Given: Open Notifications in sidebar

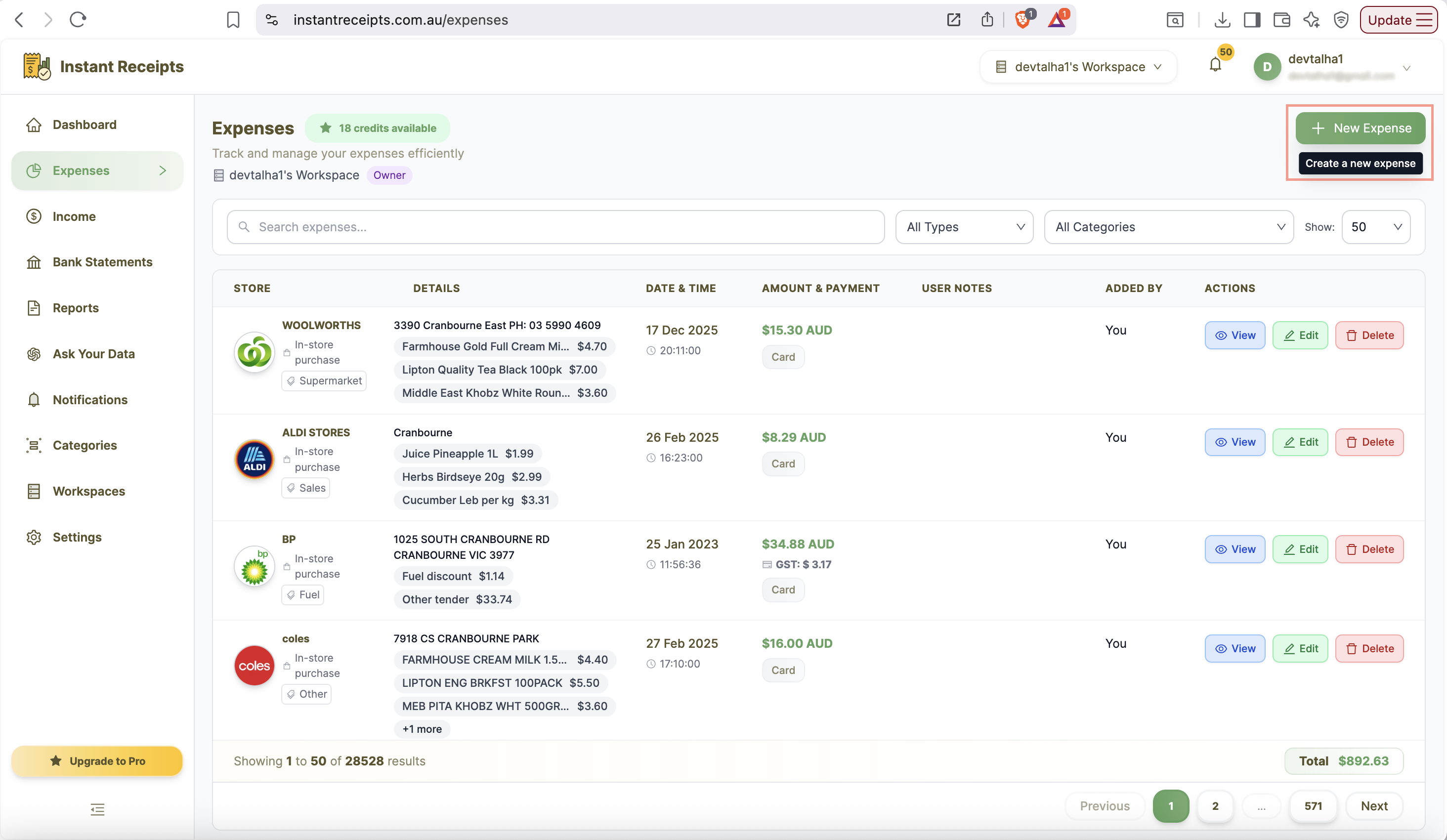Looking at the screenshot, I should click(97, 400).
